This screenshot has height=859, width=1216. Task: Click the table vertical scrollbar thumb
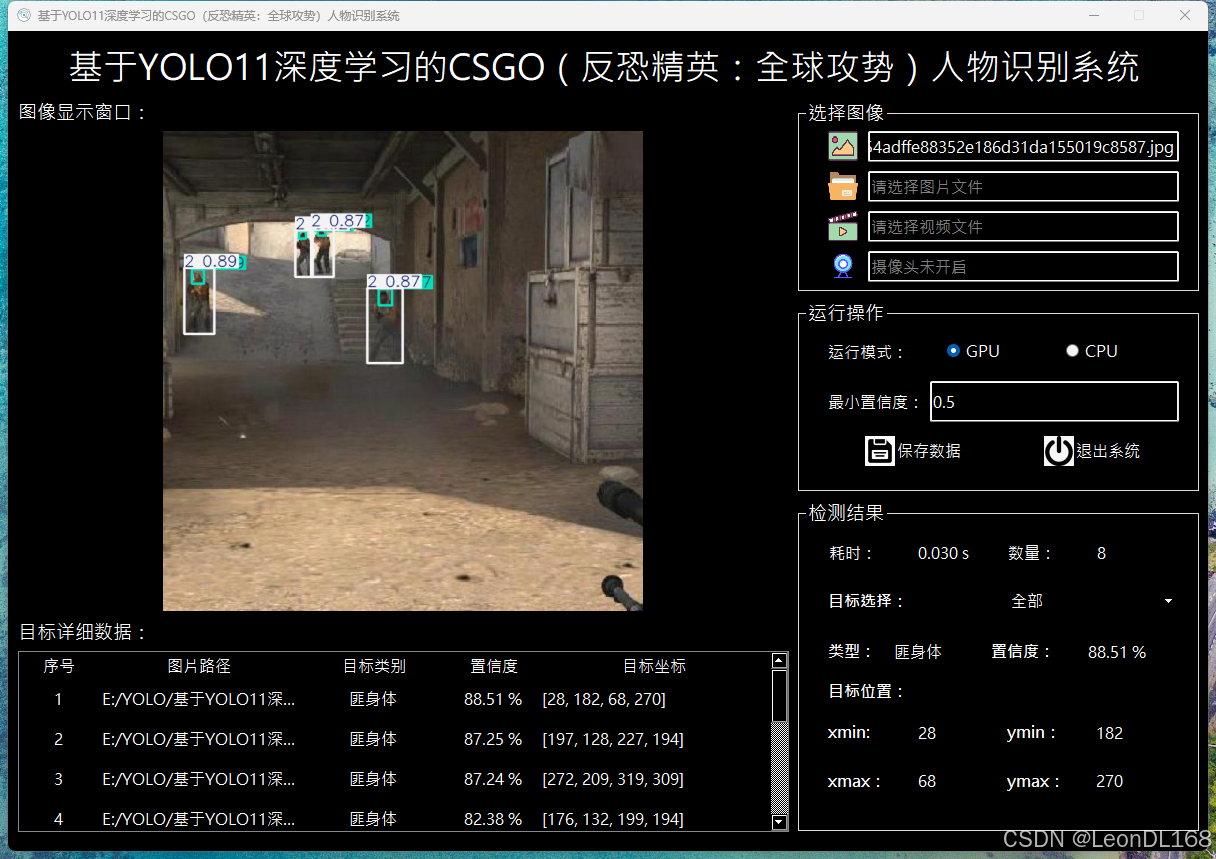pyautogui.click(x=780, y=695)
